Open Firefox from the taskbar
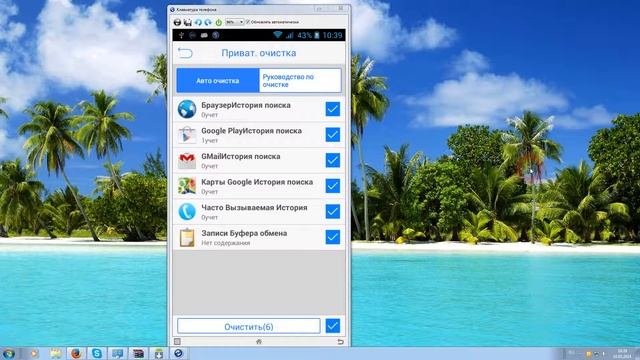This screenshot has height=360, width=640. (76, 353)
